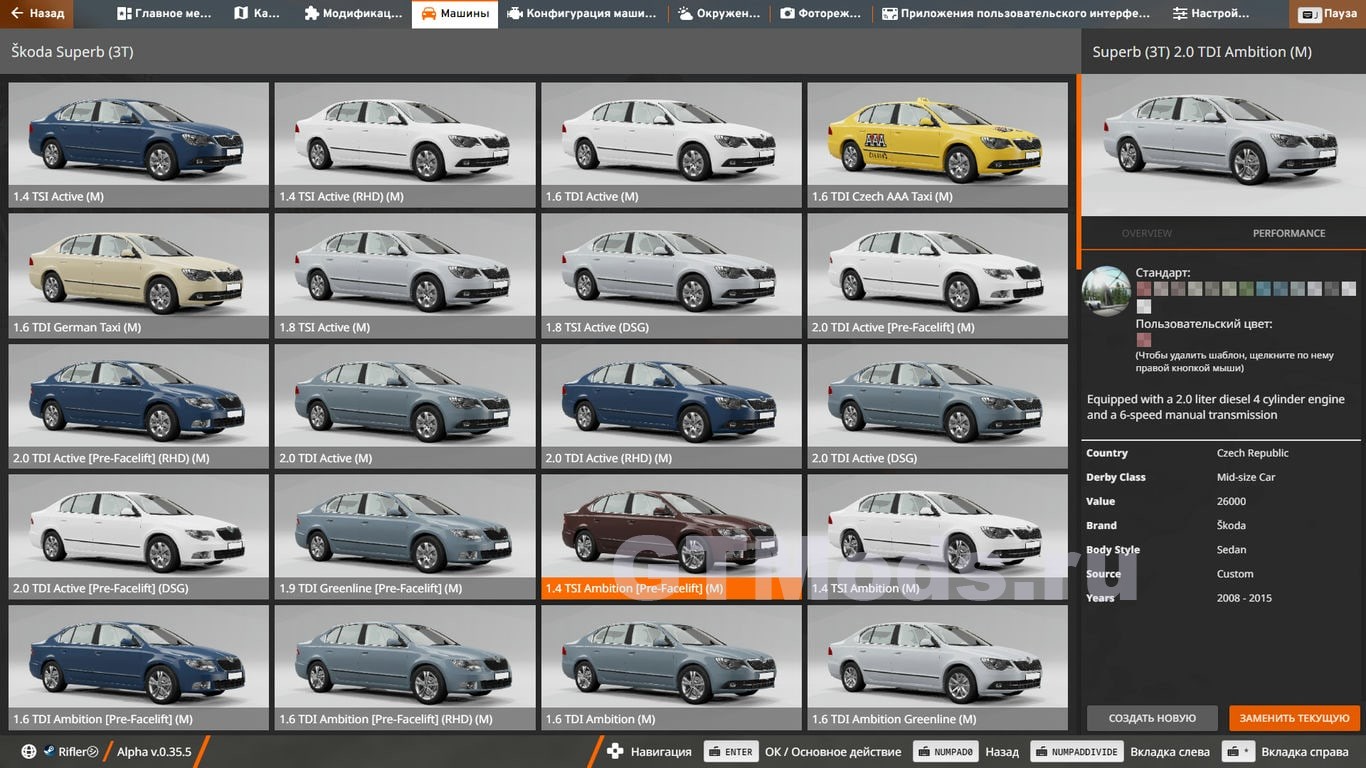
Task: Click the Steam icon beside Rifler
Action: pos(48,752)
